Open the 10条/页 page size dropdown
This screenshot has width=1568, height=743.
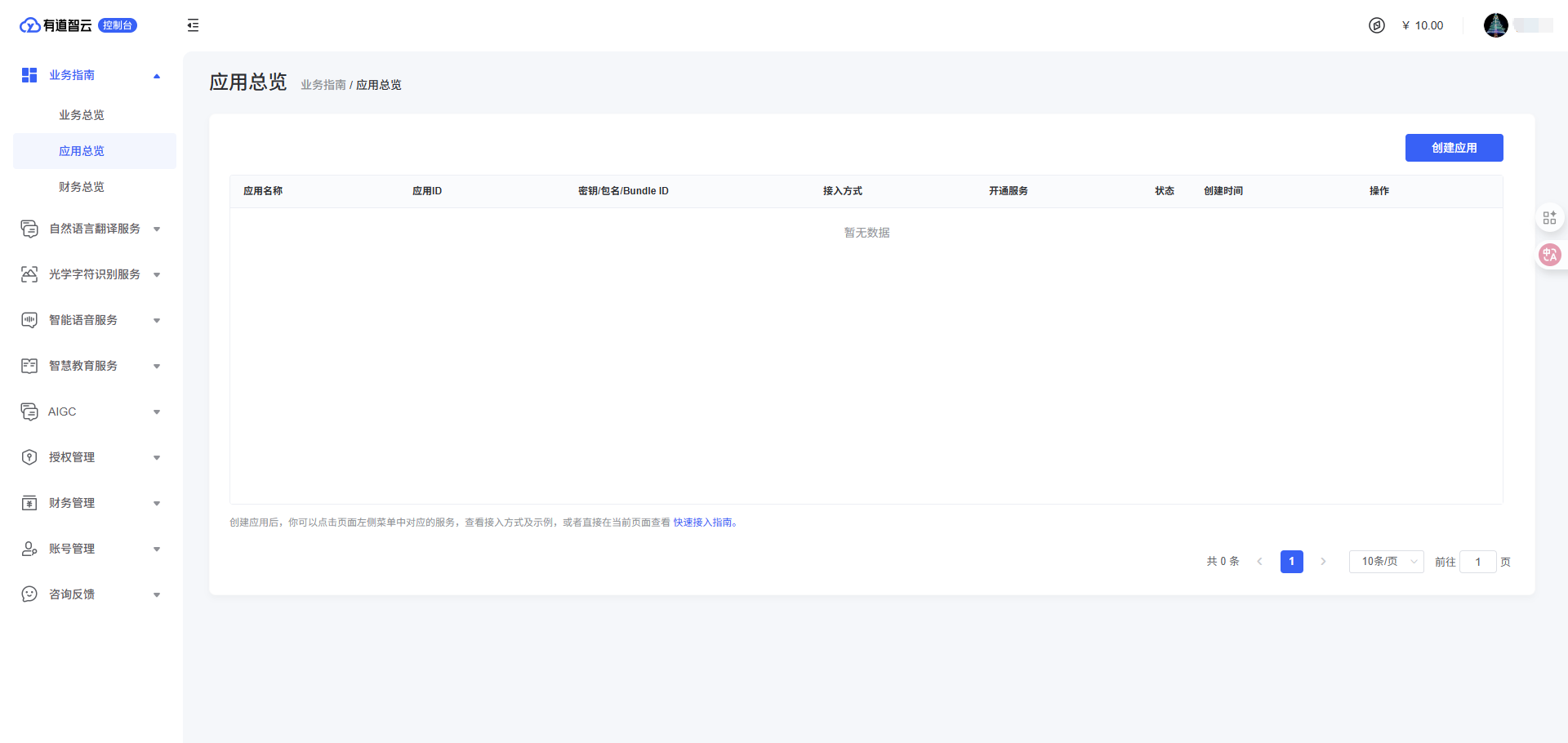[x=1386, y=562]
